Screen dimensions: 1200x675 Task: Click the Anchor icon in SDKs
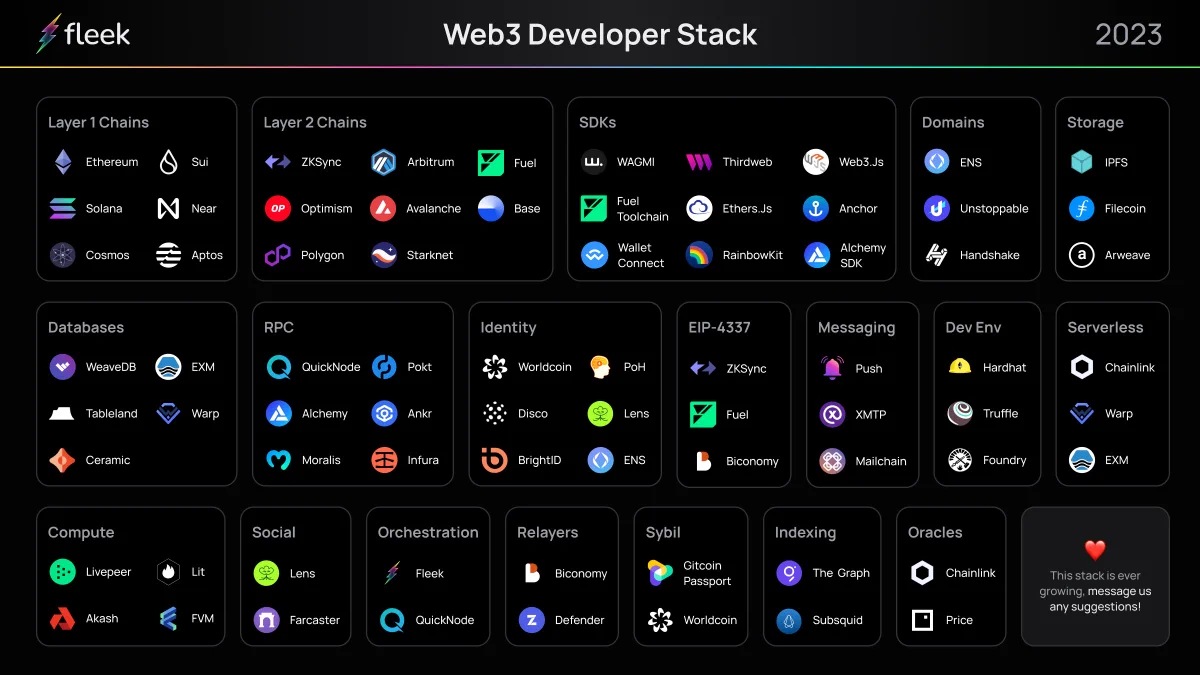coord(816,208)
